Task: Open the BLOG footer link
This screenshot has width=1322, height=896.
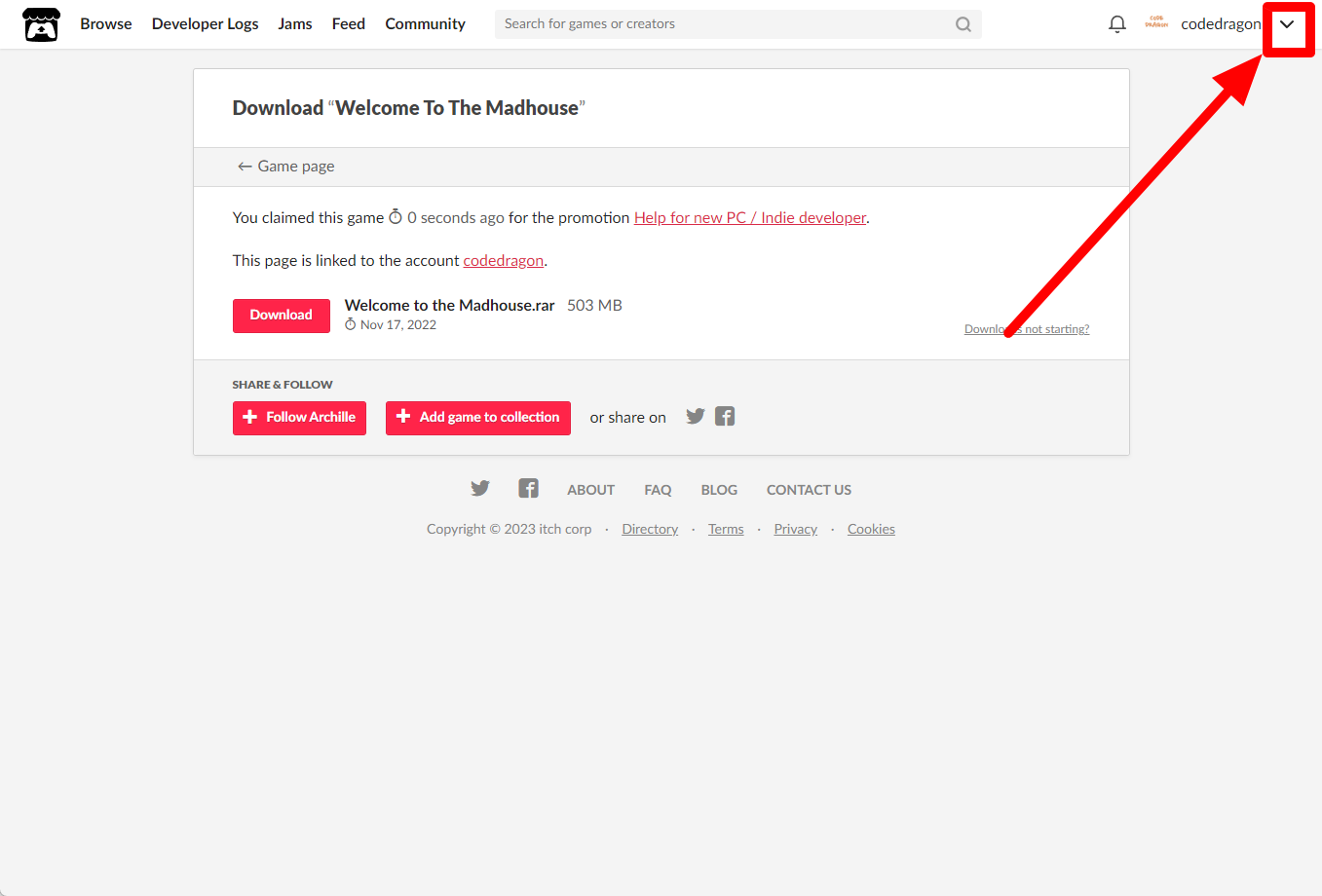Action: point(719,490)
